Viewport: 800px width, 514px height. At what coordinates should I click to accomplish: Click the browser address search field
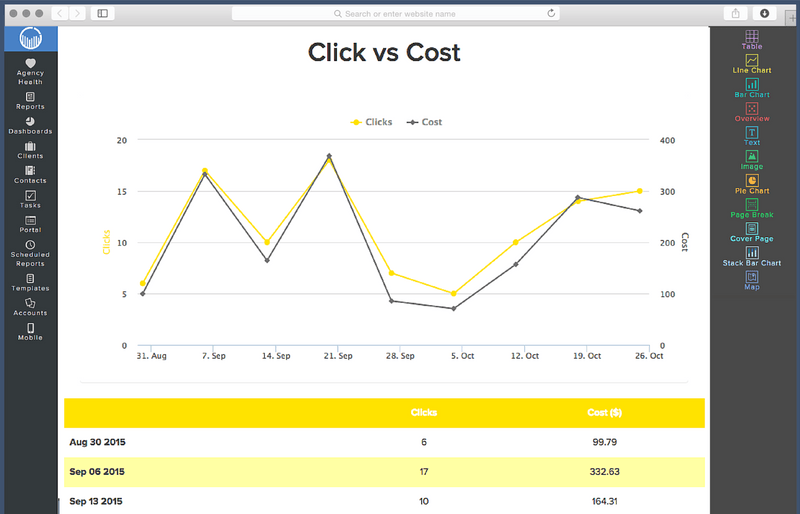395,14
